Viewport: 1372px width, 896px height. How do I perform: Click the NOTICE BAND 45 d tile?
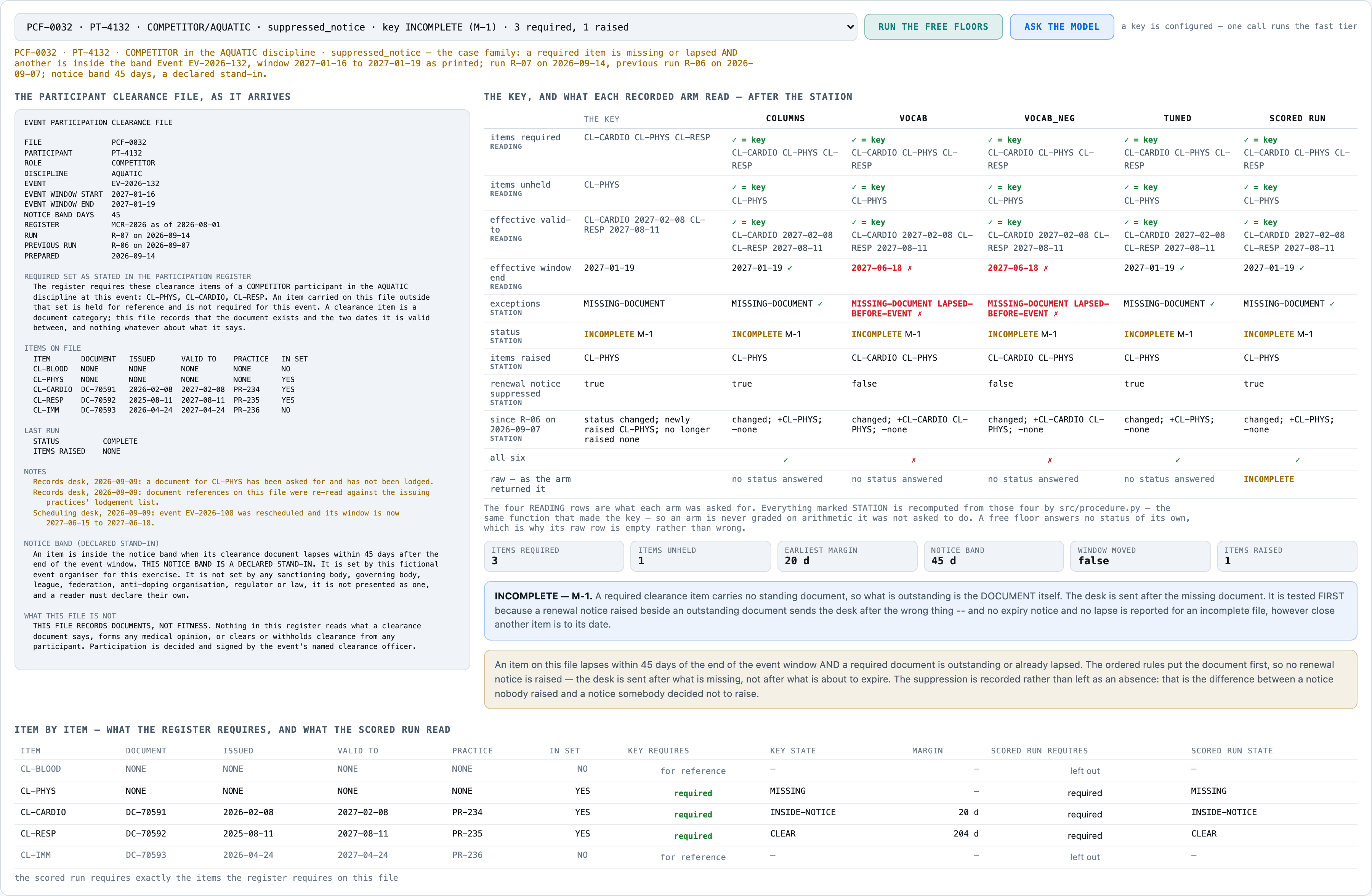993,556
